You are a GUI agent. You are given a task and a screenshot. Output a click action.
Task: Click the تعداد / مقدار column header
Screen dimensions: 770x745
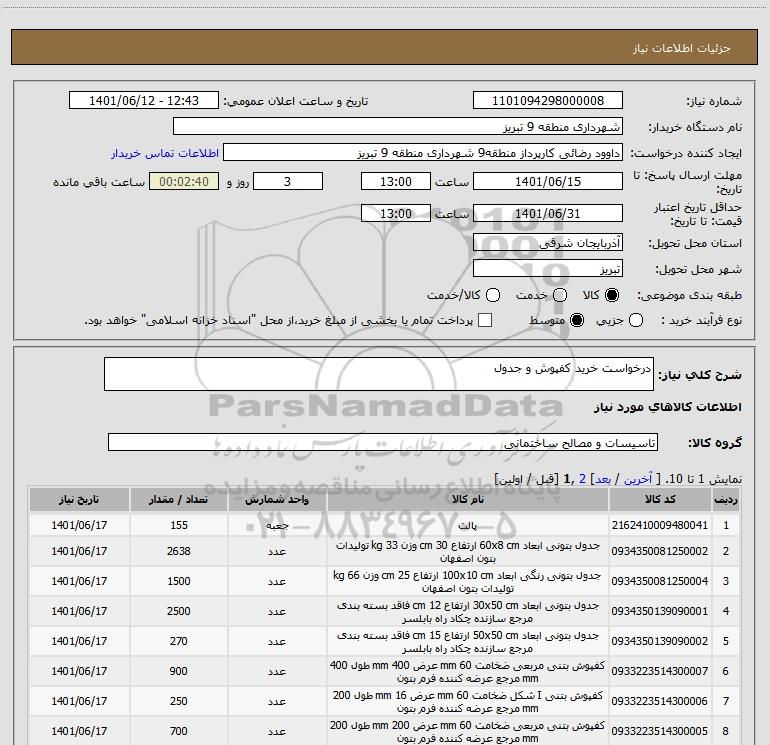click(178, 499)
